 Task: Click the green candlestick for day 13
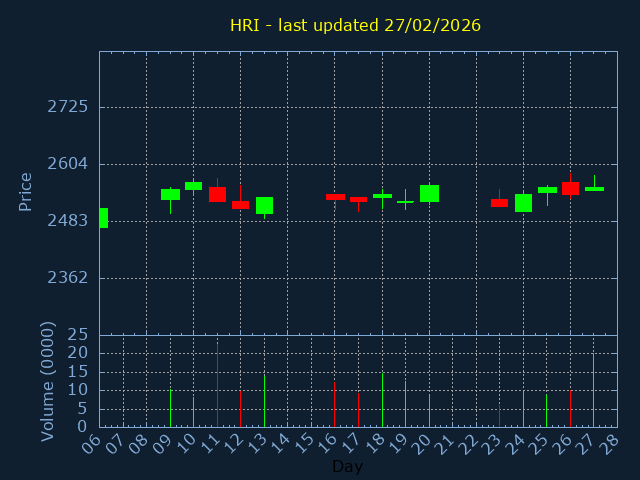click(264, 205)
